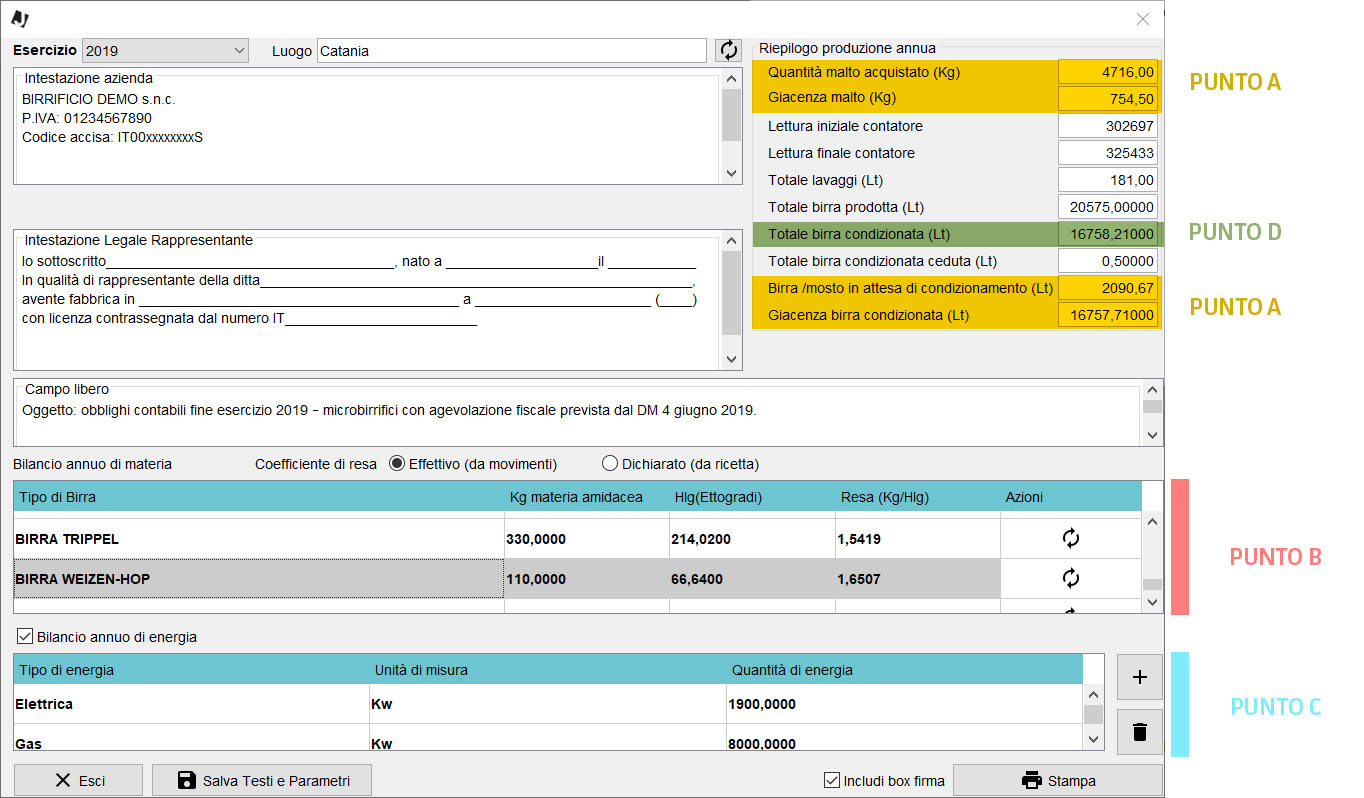The width and height of the screenshot is (1364, 798).
Task: Click the 330,0000 Kg cell
Action: 587,539
